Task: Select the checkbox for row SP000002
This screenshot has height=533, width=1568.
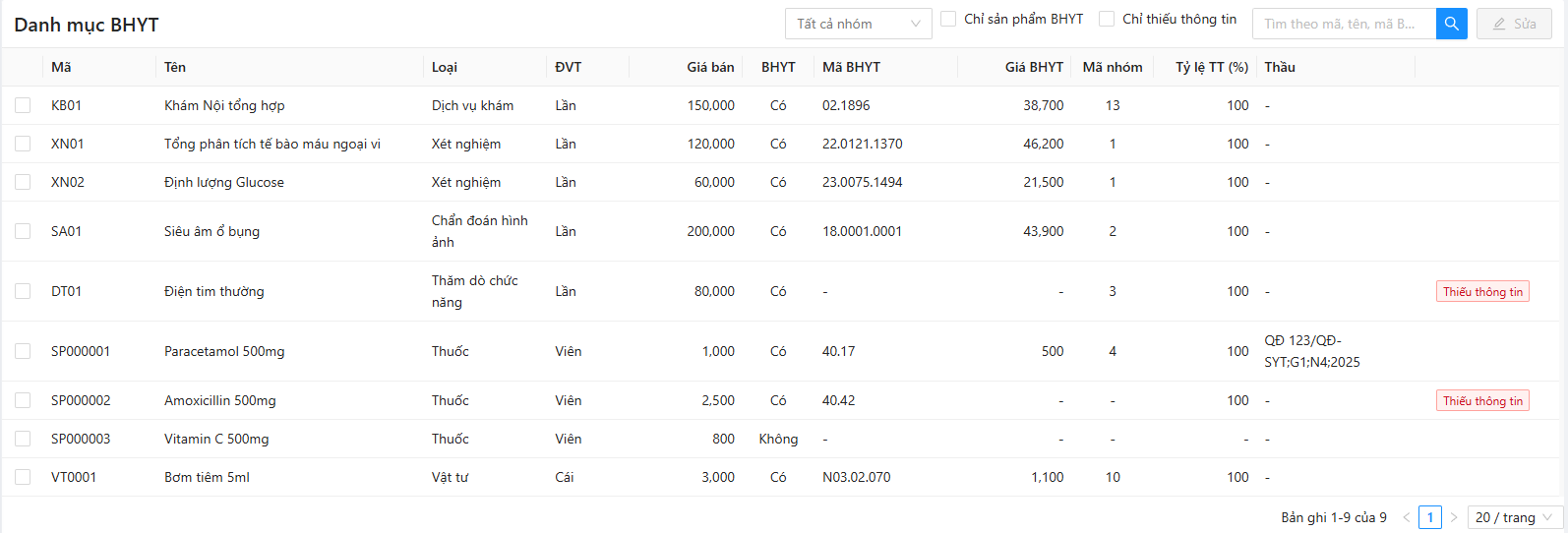Action: [23, 400]
